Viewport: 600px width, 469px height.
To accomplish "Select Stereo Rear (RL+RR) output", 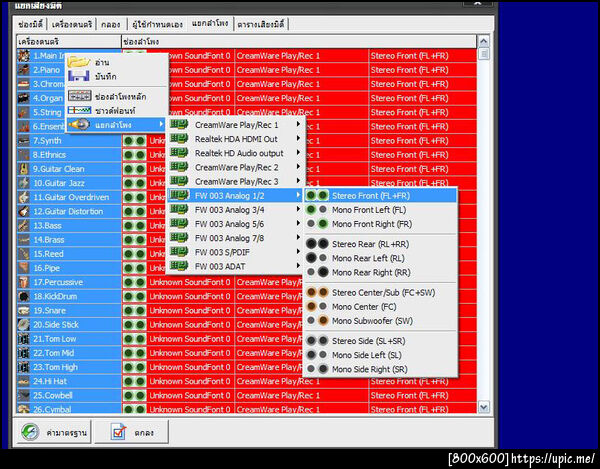I will coord(381,244).
